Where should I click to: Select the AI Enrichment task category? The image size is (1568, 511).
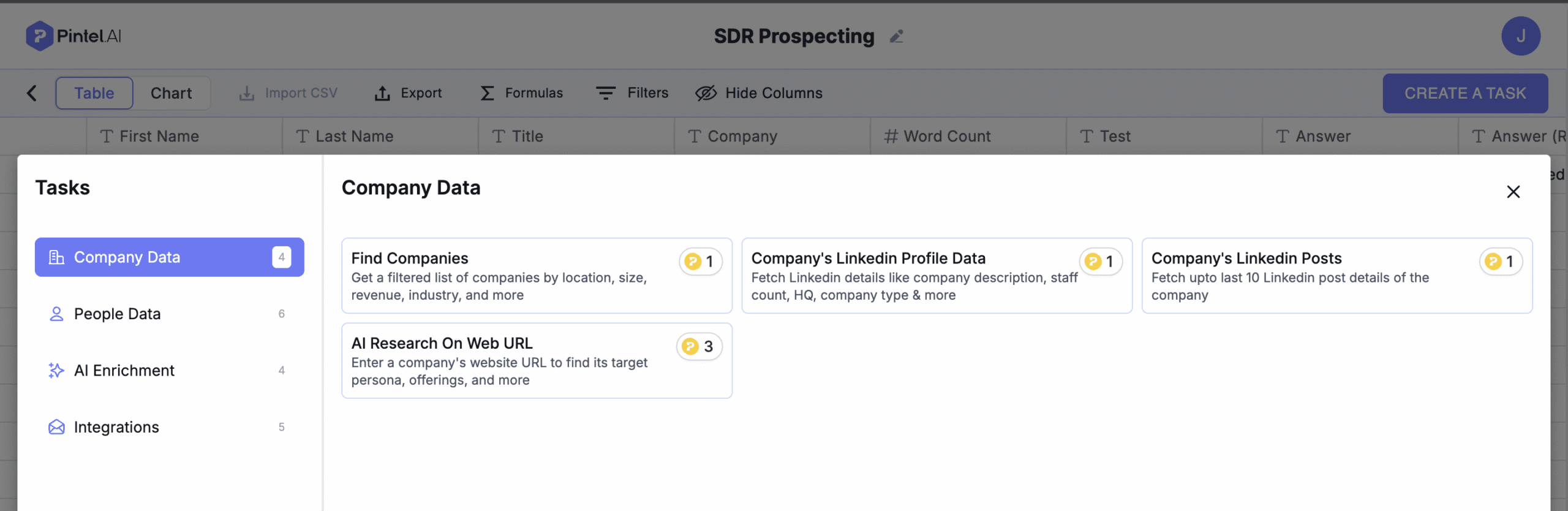(x=170, y=370)
